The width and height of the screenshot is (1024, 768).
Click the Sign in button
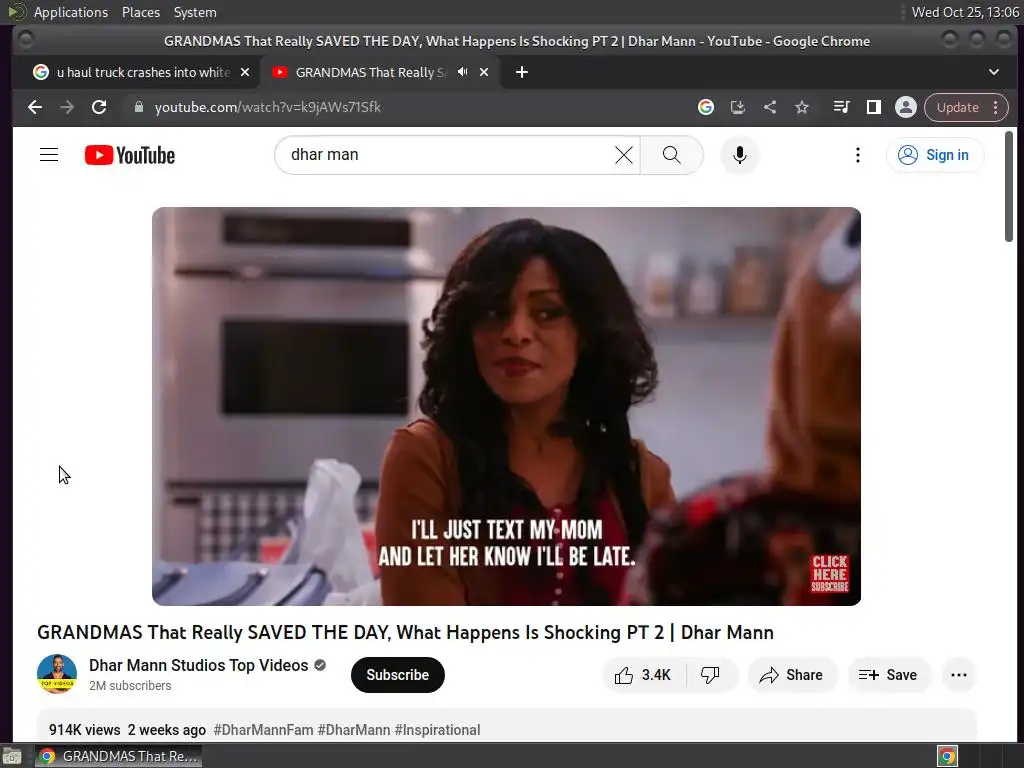[x=935, y=155]
